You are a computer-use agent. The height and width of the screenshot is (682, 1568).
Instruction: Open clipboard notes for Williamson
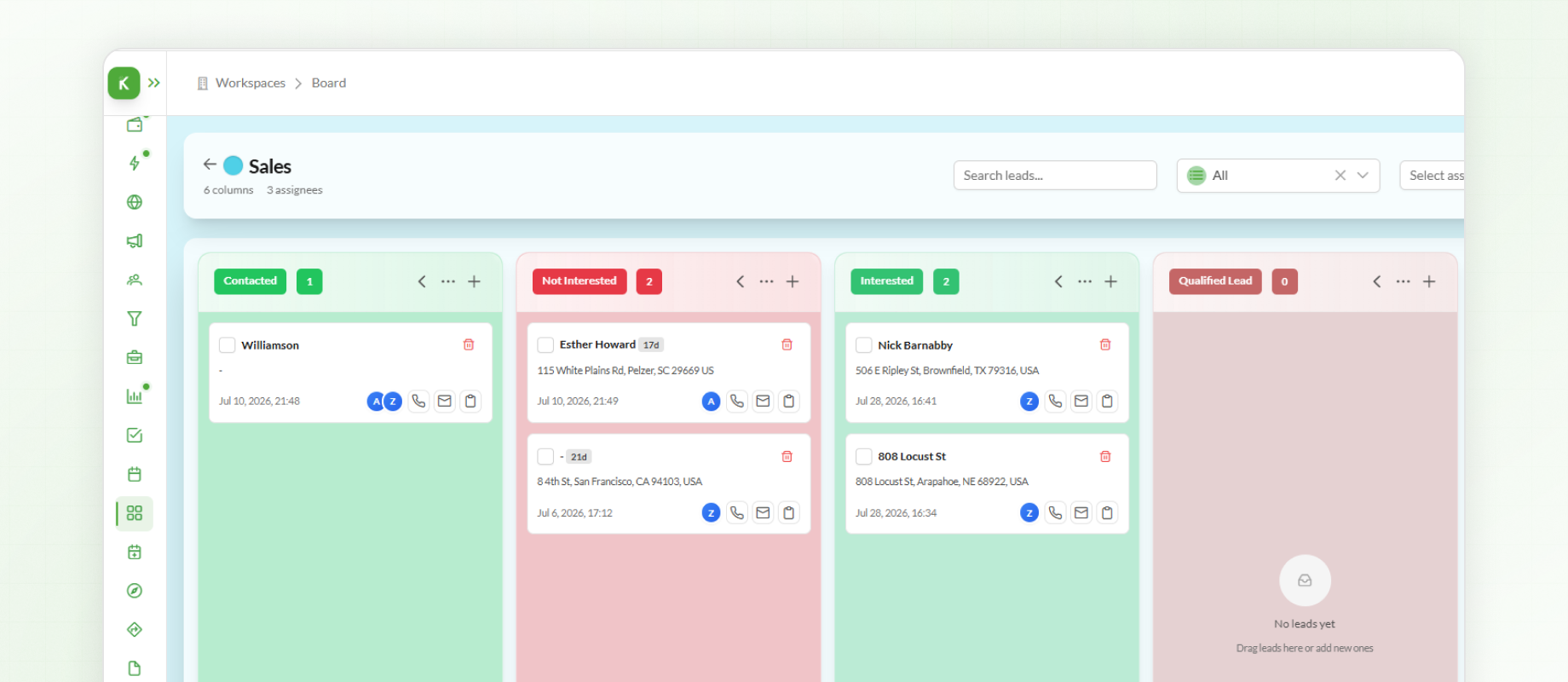pos(470,401)
